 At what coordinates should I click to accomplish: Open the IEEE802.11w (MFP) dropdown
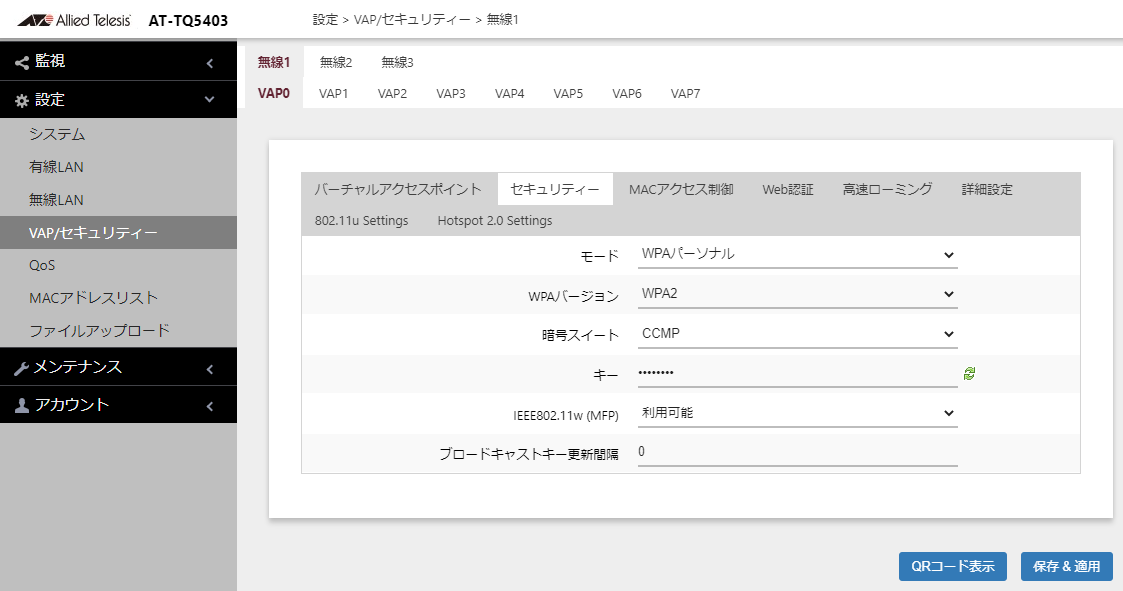click(x=797, y=413)
